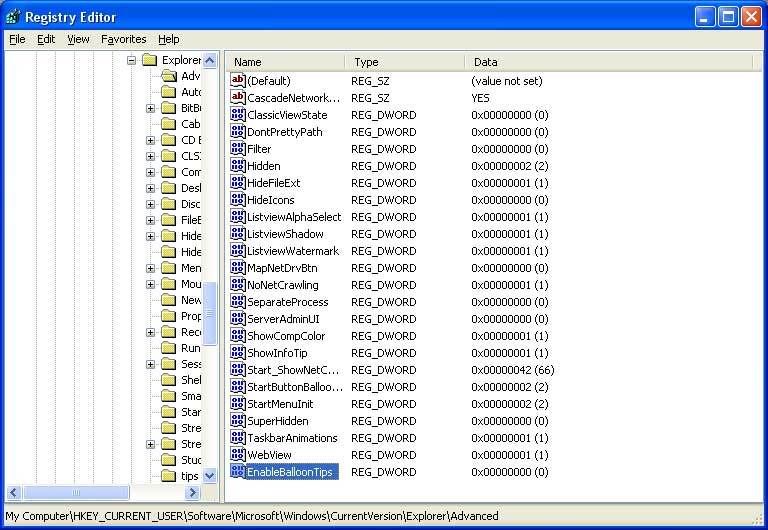Click the DWORD icon beside Filter
This screenshot has height=530, width=768.
[x=238, y=148]
